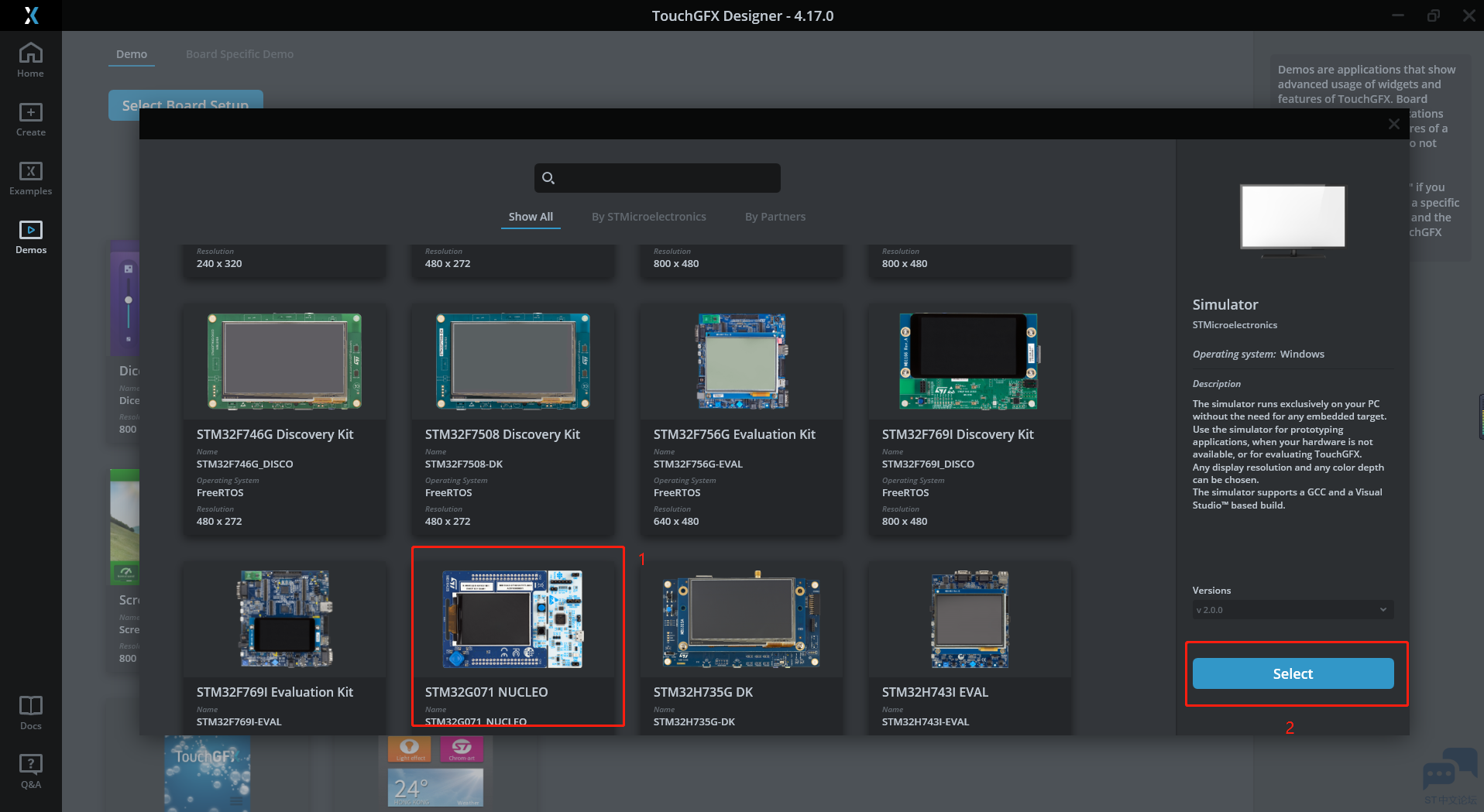Click the STM32H743I EVAL title
This screenshot has width=1484, height=812.
[935, 692]
